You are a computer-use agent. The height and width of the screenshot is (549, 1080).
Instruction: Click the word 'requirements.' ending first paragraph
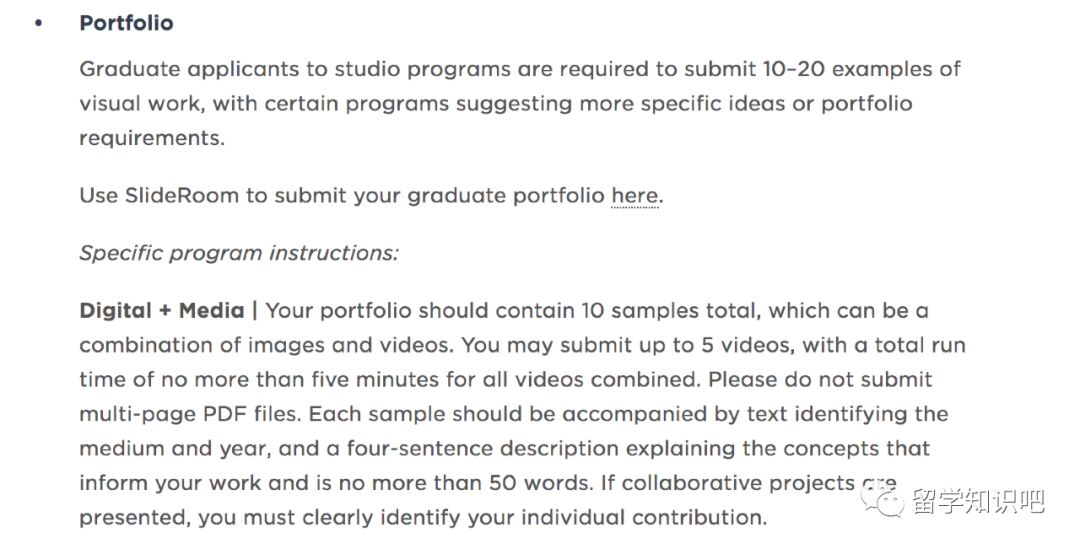click(152, 138)
